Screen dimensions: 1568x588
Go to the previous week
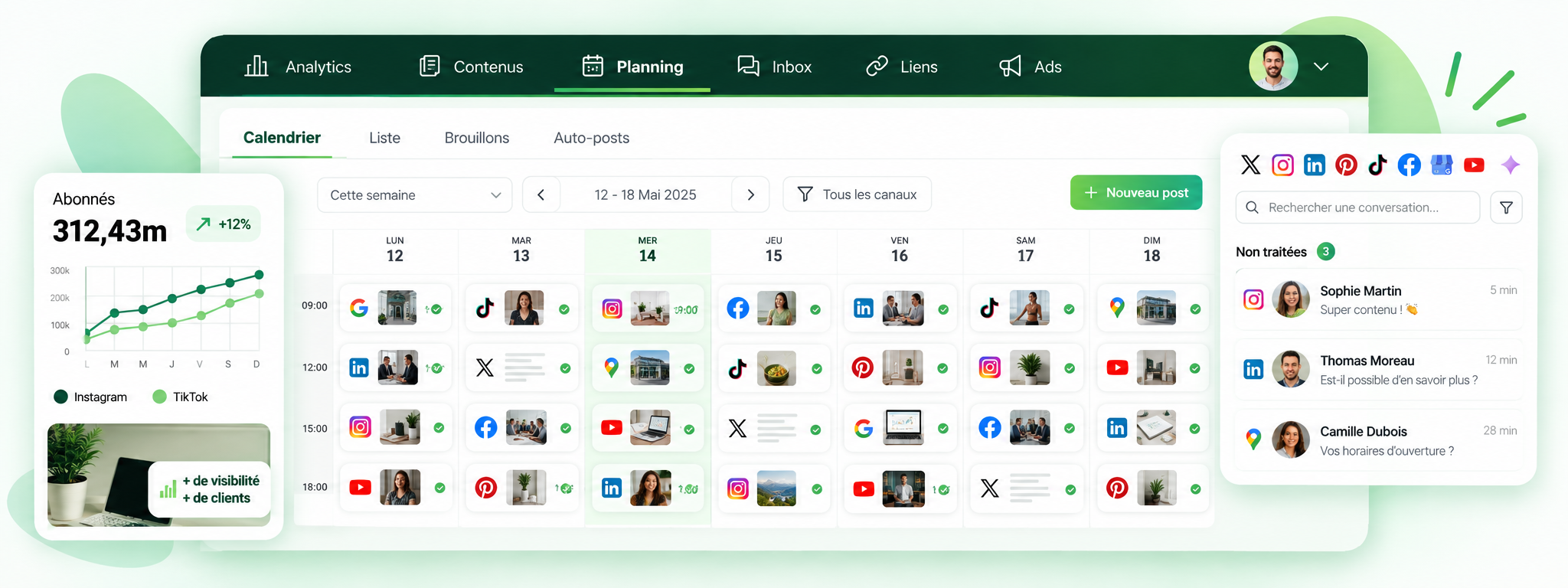tap(541, 194)
